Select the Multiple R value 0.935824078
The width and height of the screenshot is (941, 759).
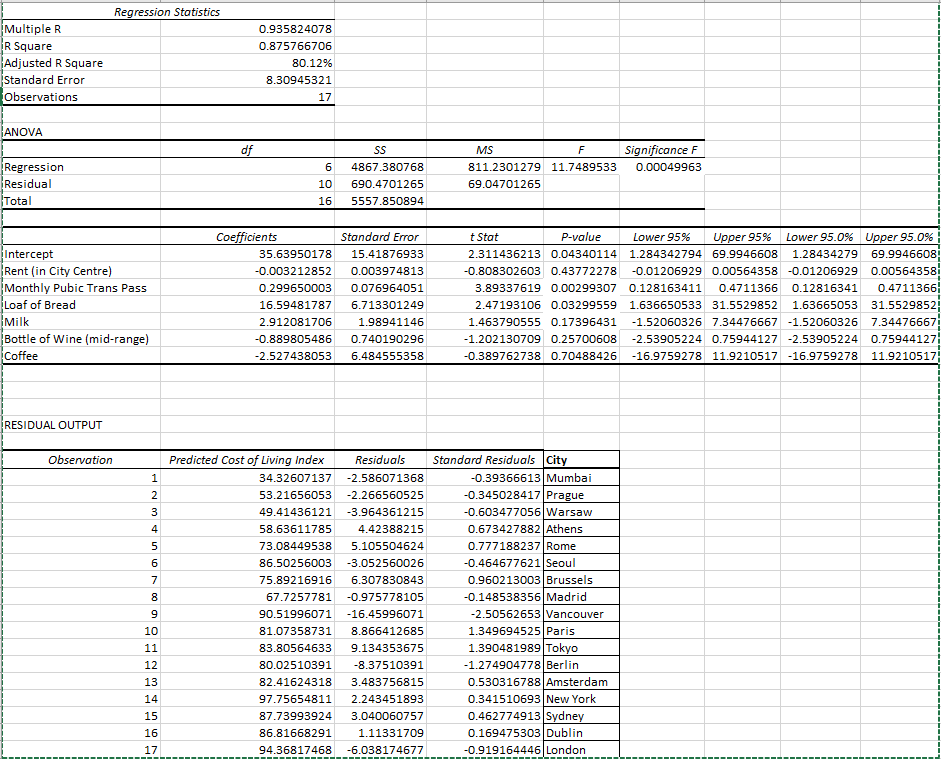[247, 29]
